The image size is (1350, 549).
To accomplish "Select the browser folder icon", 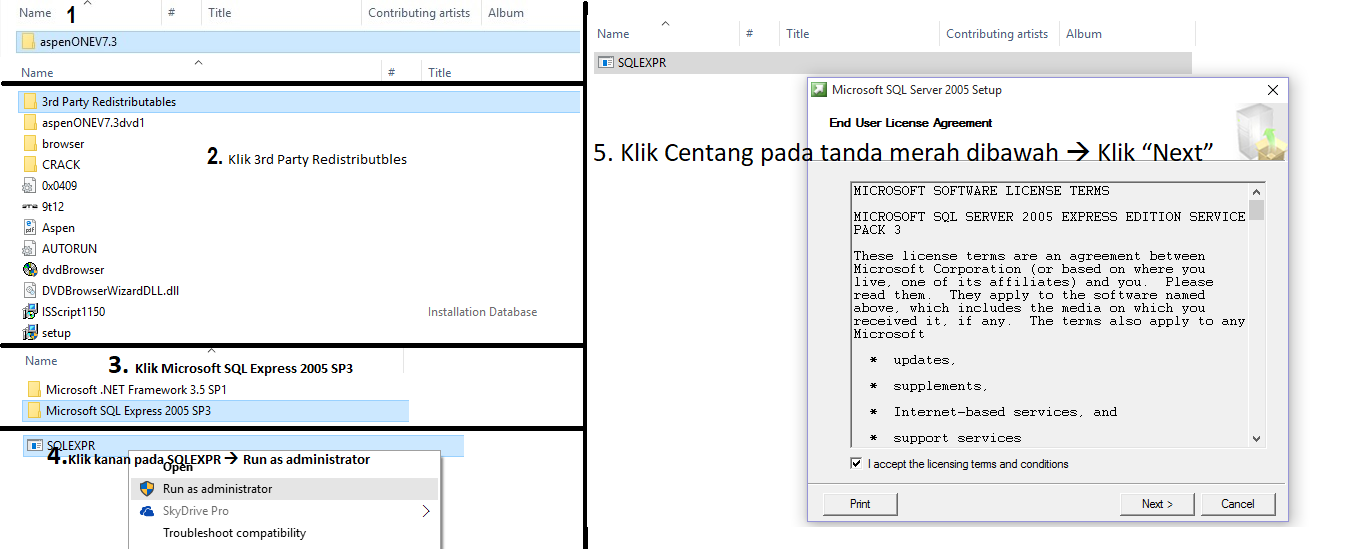I will (30, 144).
